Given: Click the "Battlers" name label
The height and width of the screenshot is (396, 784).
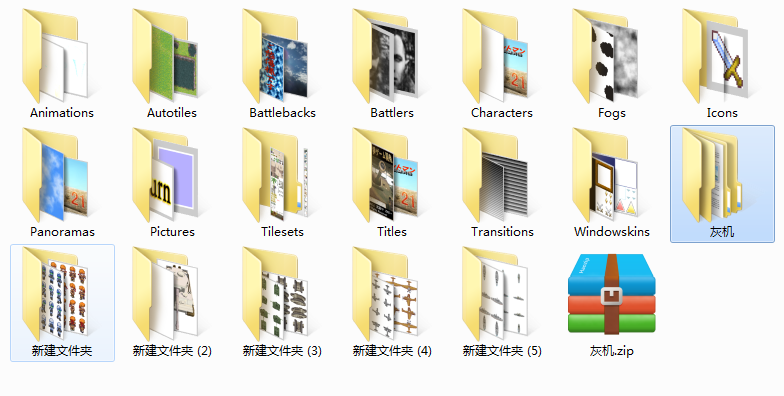Looking at the screenshot, I should click(392, 113).
